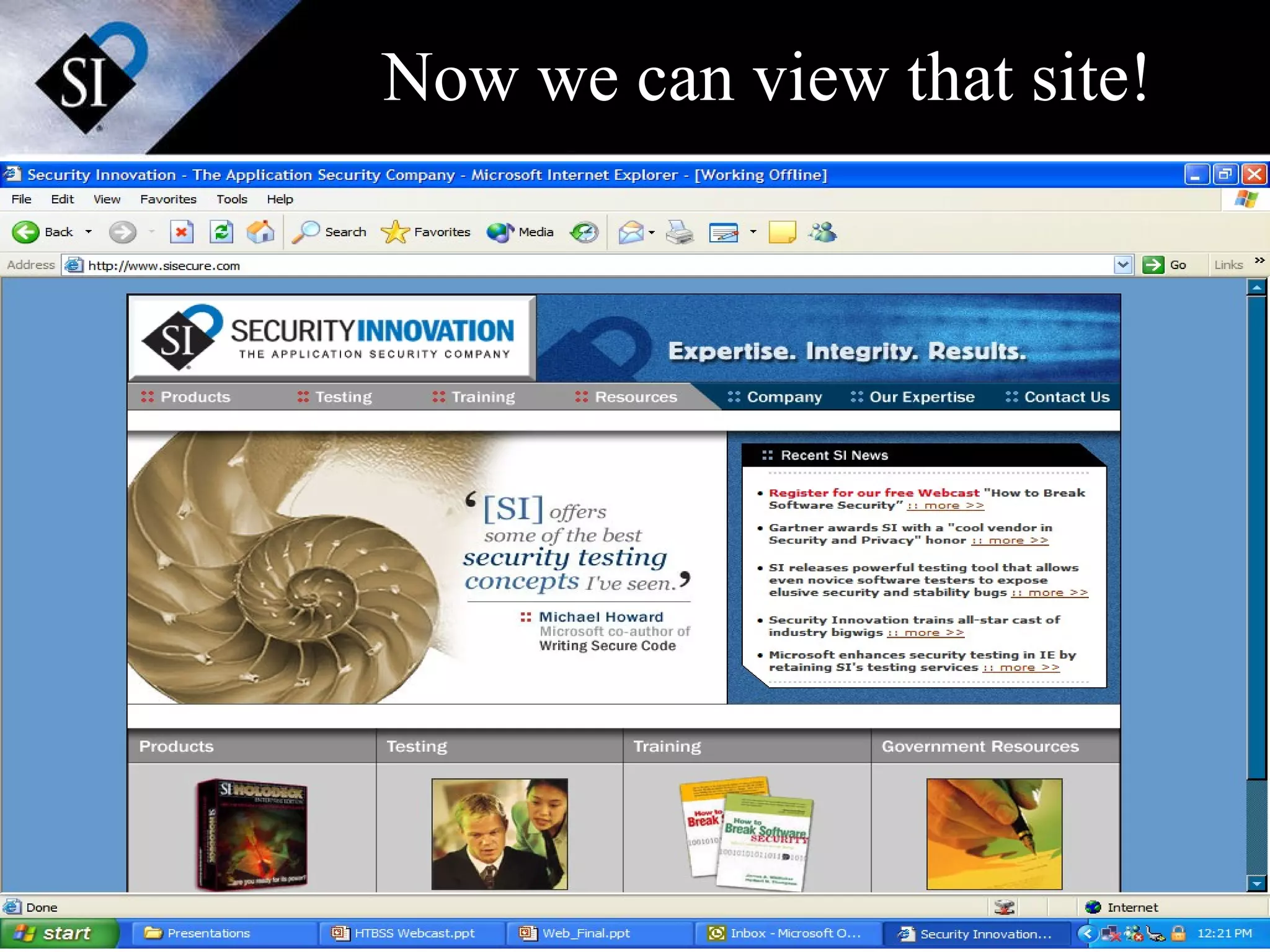
Task: Click the Mail envelope icon
Action: (x=631, y=232)
